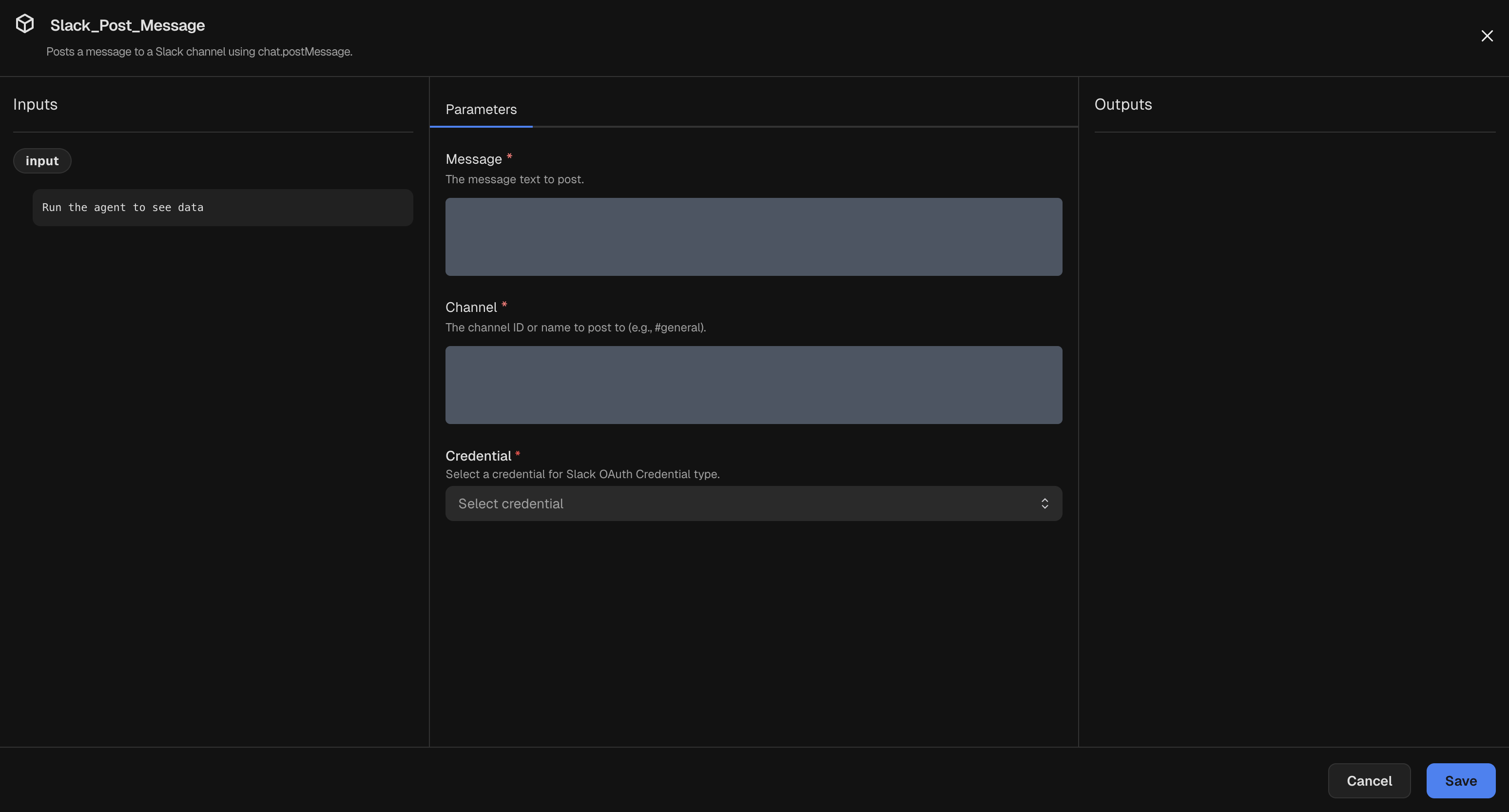
Task: Switch to the Parameters tab
Action: [x=481, y=110]
